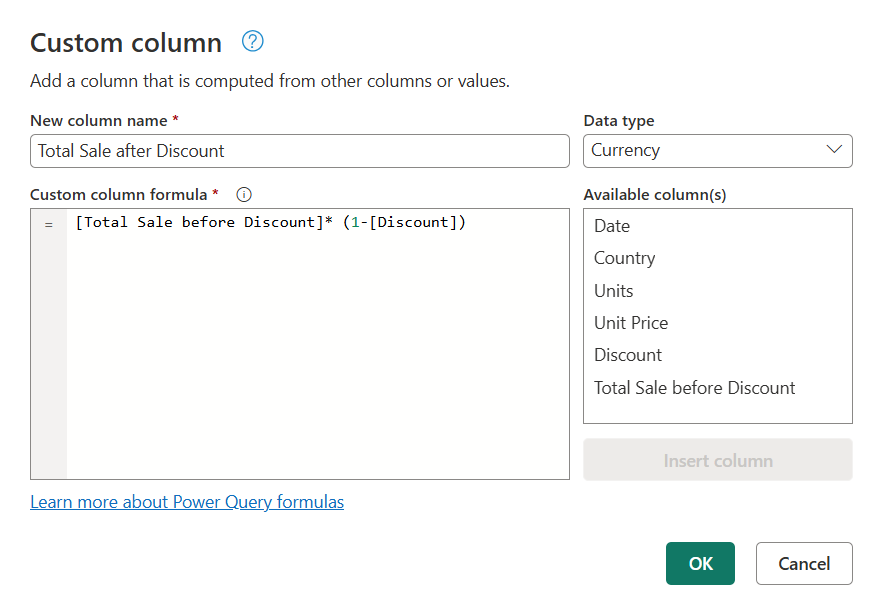Image resolution: width=881 pixels, height=614 pixels.
Task: Select the Country column
Action: click(624, 258)
